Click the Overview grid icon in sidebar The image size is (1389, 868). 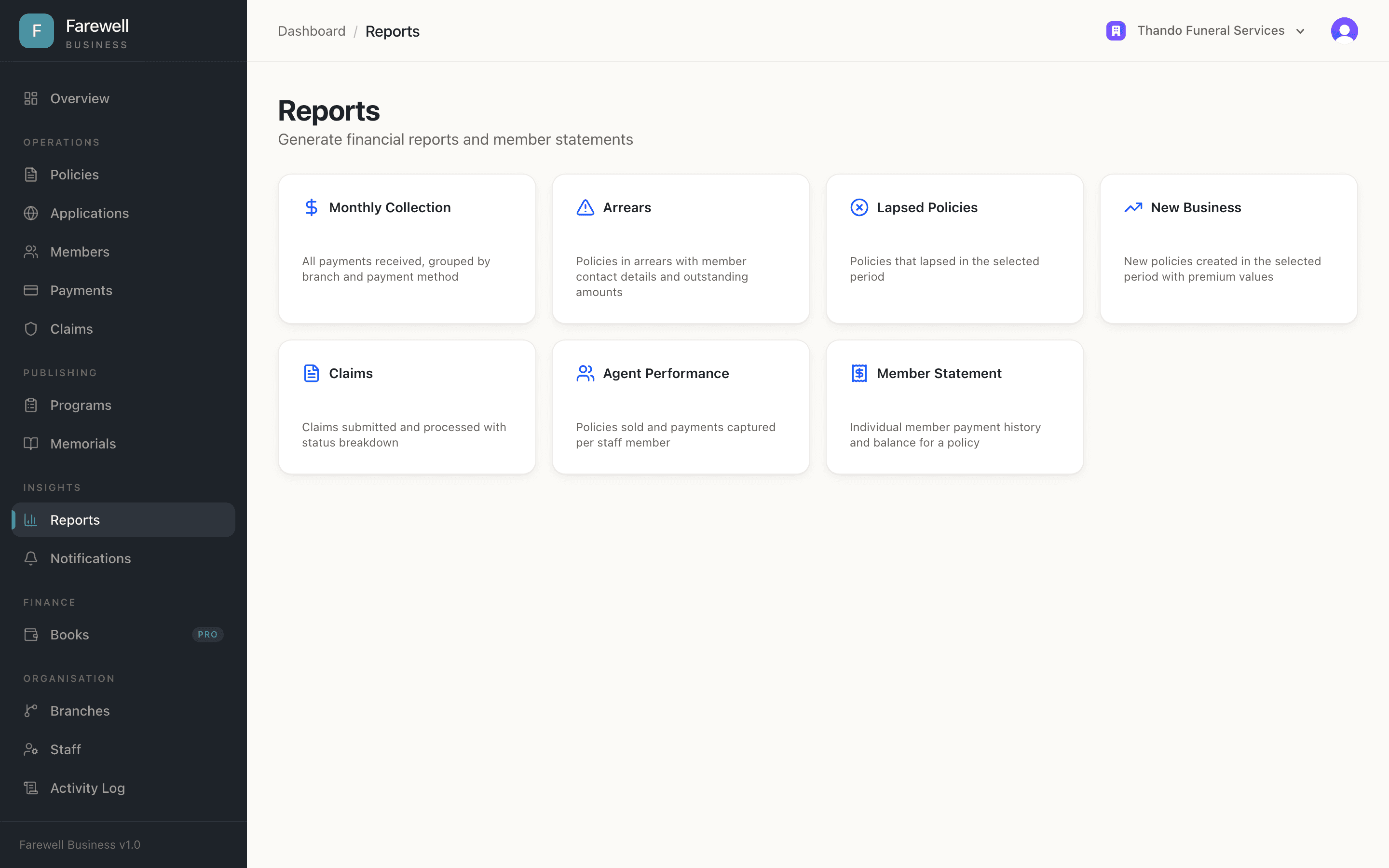coord(31,99)
